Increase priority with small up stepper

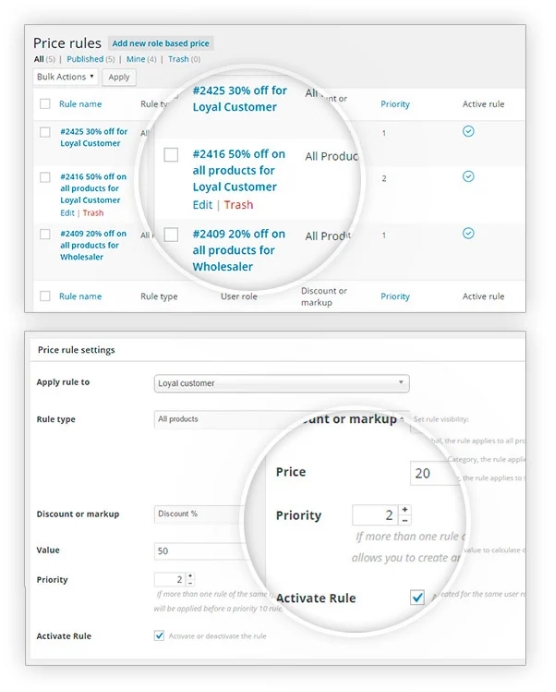pos(190,576)
